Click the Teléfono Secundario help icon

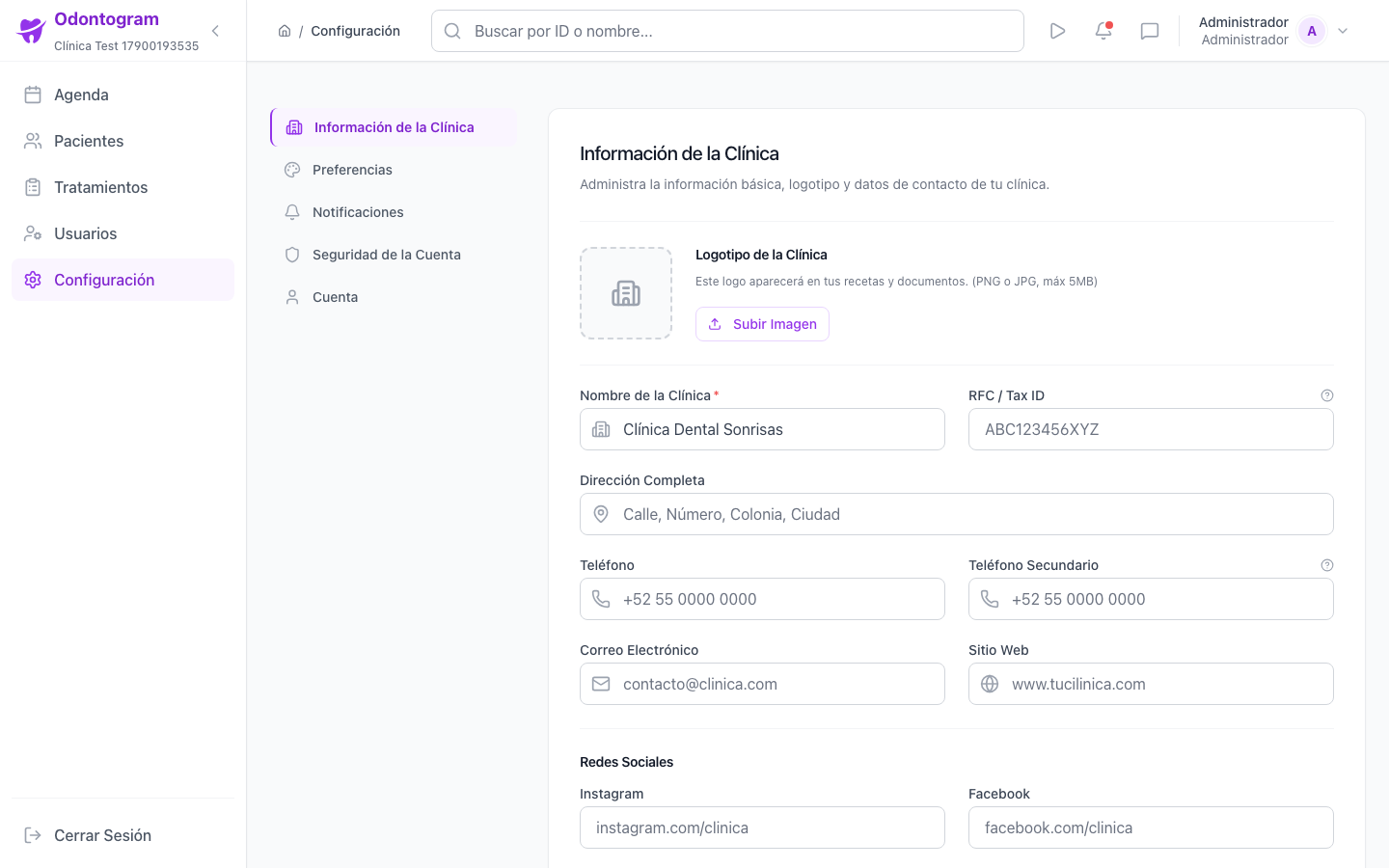tap(1327, 565)
